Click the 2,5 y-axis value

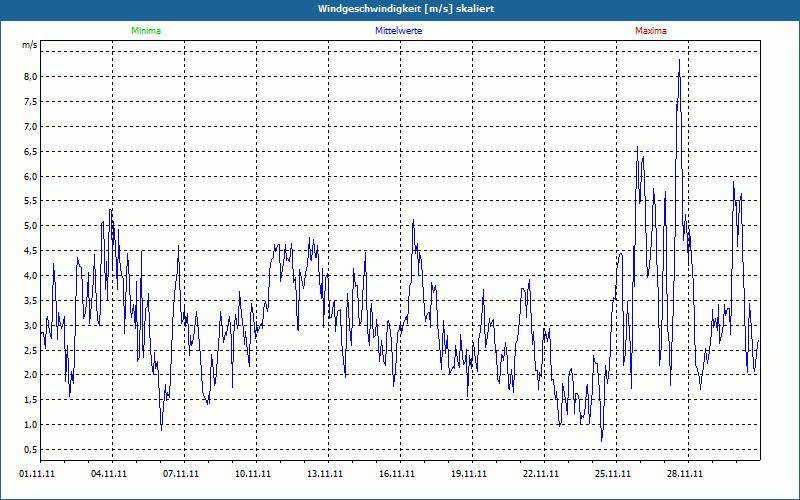pos(31,351)
